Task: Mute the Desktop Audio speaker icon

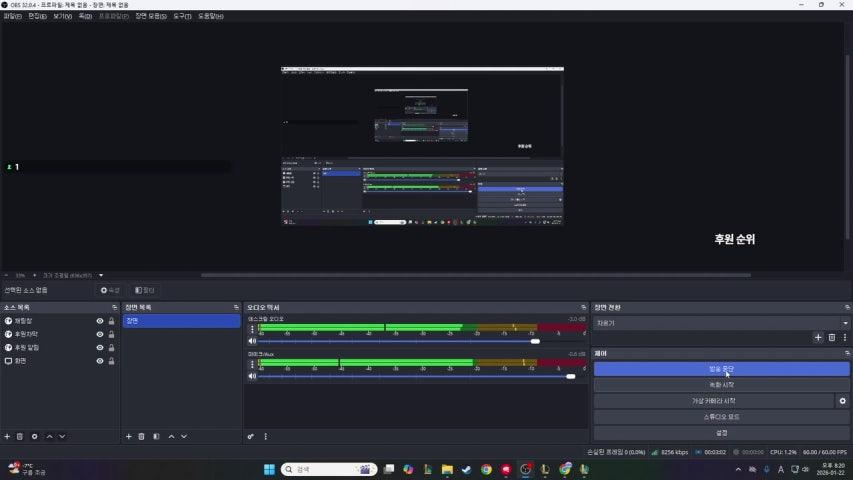Action: pos(252,341)
